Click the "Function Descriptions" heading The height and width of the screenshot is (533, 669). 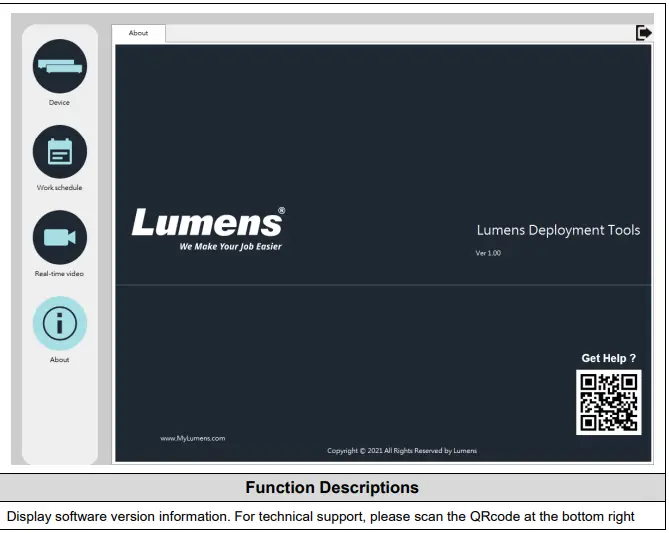[x=332, y=487]
